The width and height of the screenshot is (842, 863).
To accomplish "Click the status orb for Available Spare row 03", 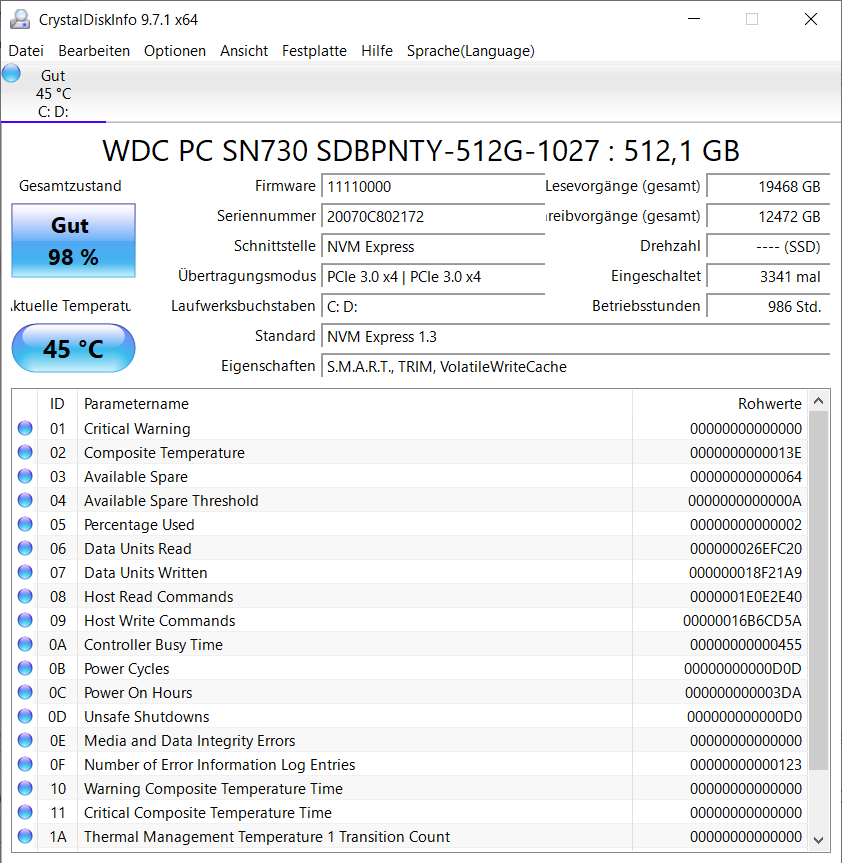I will tap(25, 476).
